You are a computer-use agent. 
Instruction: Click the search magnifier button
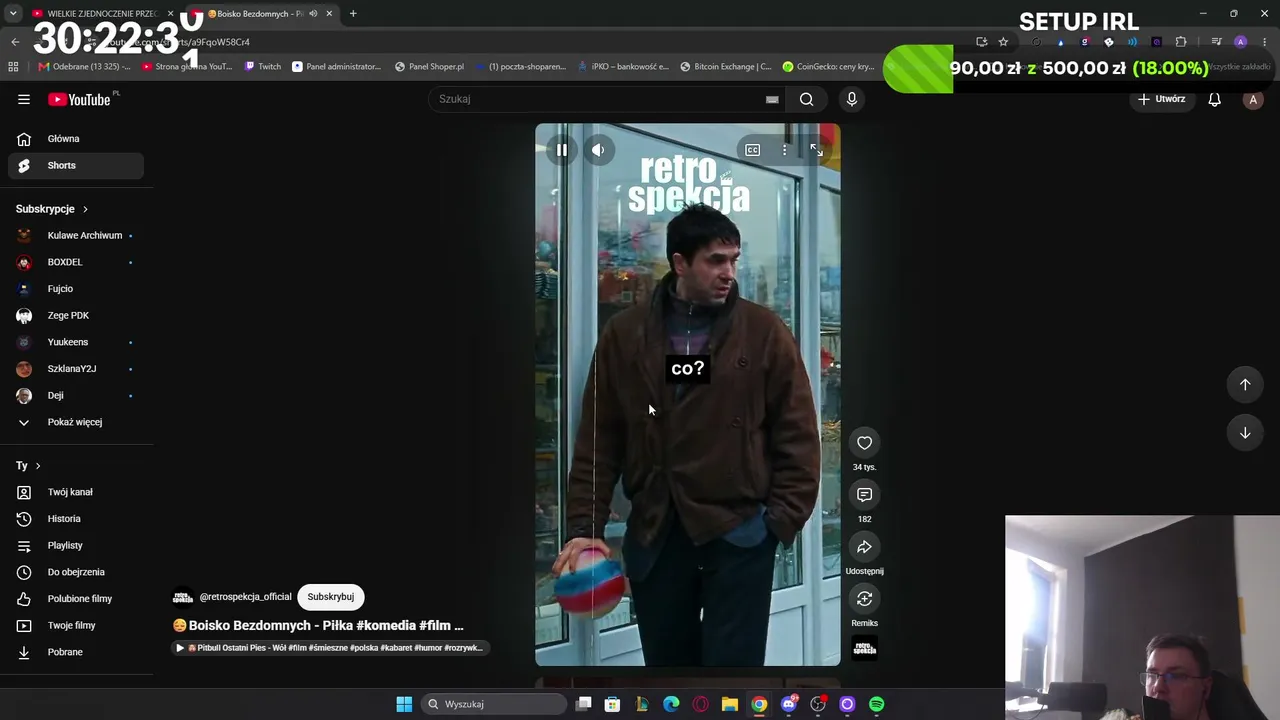[x=806, y=99]
